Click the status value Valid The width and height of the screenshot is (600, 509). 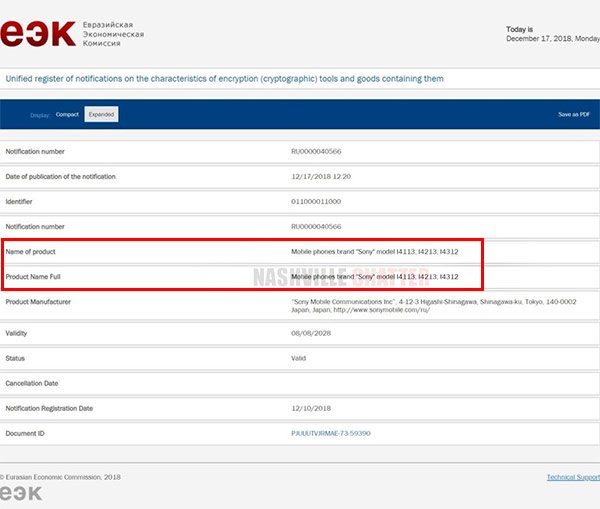click(298, 358)
